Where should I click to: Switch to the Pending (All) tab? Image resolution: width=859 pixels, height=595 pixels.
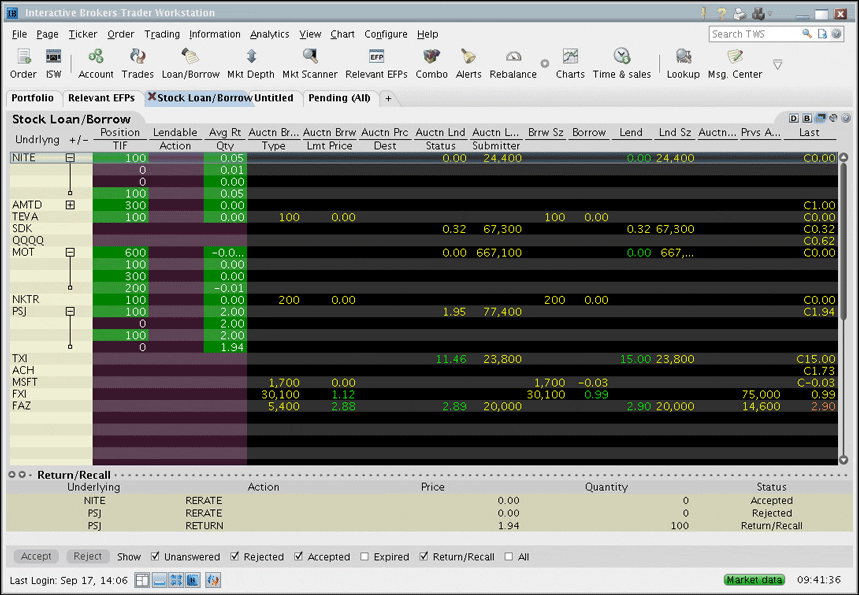(x=340, y=98)
